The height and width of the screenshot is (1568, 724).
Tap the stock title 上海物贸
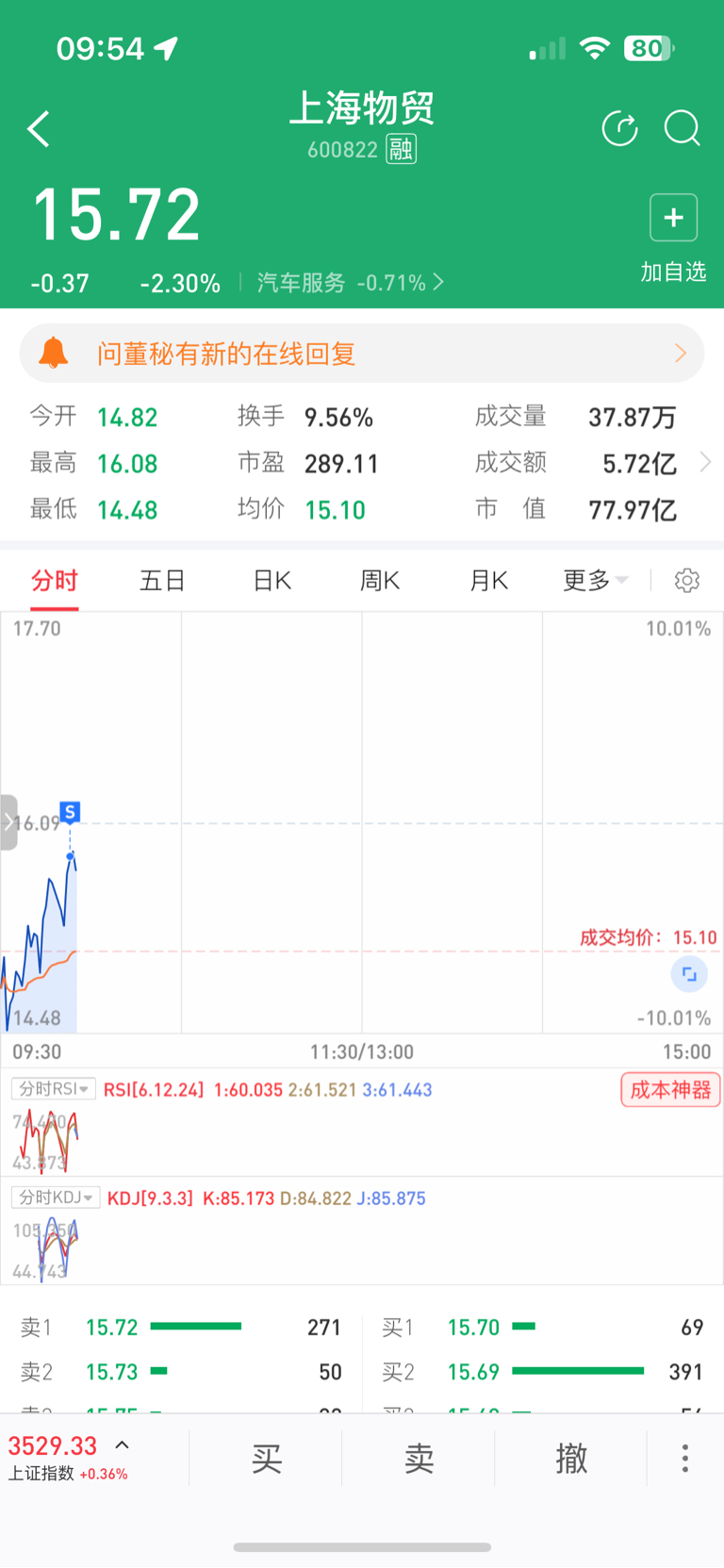click(x=362, y=108)
